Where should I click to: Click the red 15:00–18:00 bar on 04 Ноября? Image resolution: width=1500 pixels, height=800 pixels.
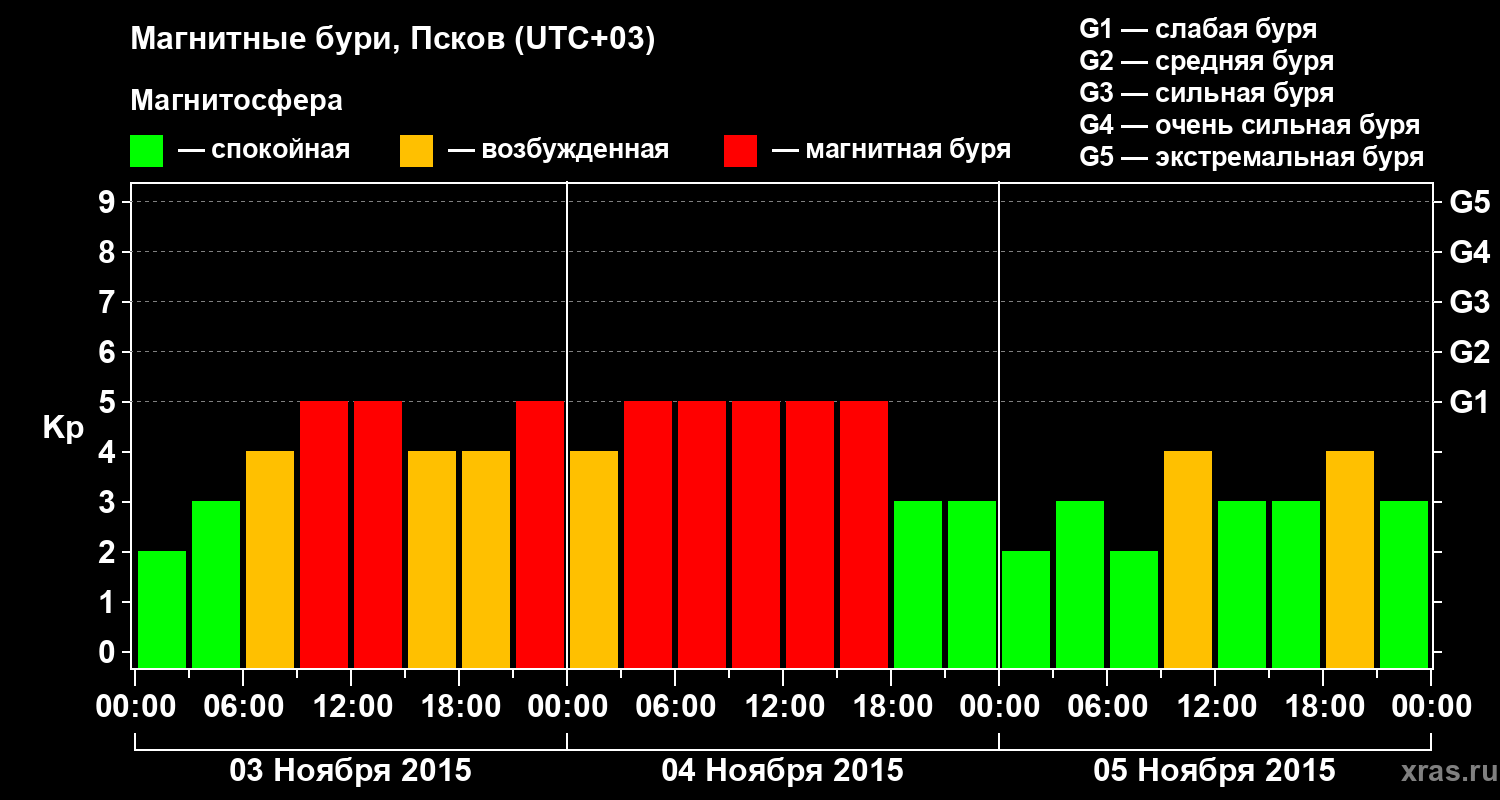[x=864, y=534]
